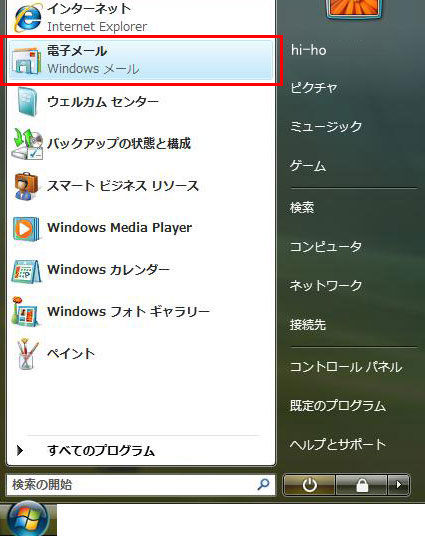Viewport: 425px width, 536px height.
Task: Open スマート ビジネス リソース briefcase icon
Action: pyautogui.click(x=27, y=186)
